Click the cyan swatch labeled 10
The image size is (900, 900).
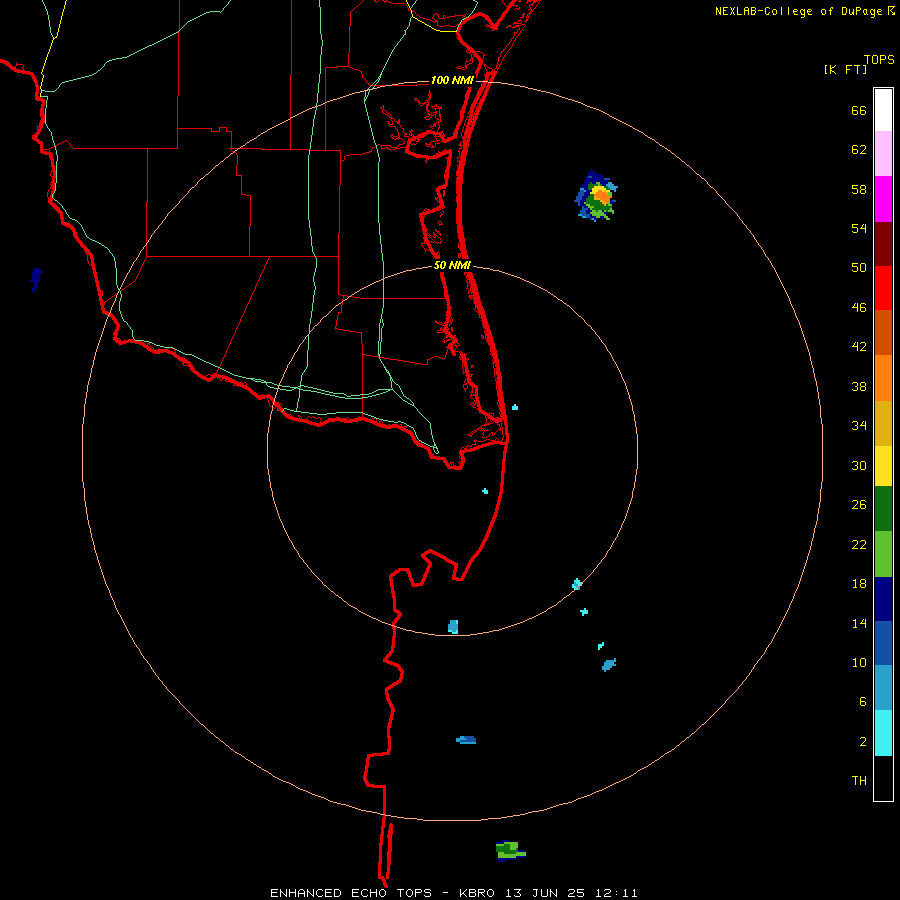[883, 733]
